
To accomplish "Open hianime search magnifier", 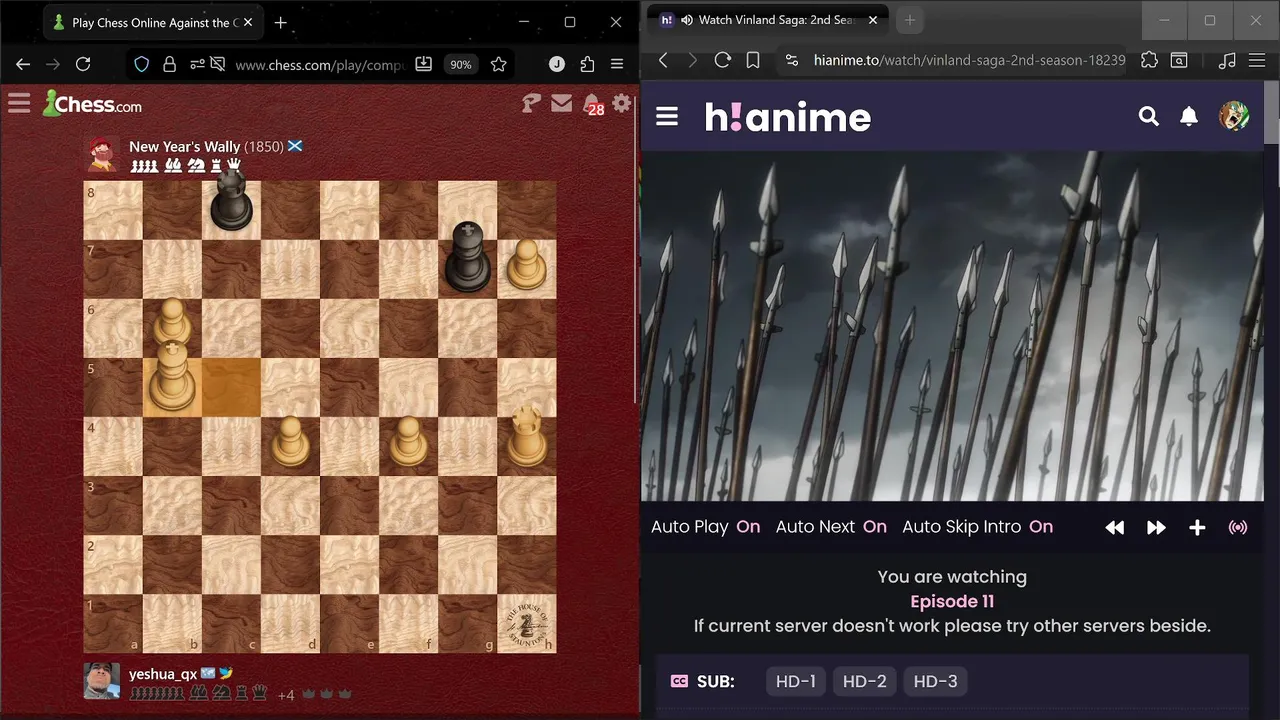I will tap(1148, 117).
